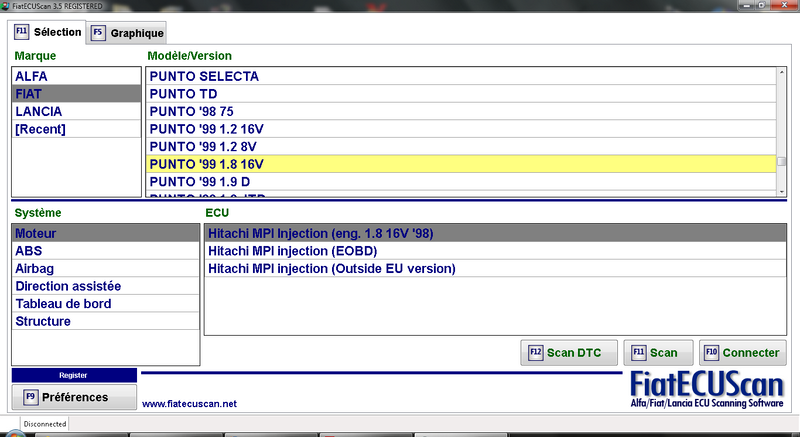The height and width of the screenshot is (437, 800).
Task: Select Direction assistée system
Action: [106, 286]
